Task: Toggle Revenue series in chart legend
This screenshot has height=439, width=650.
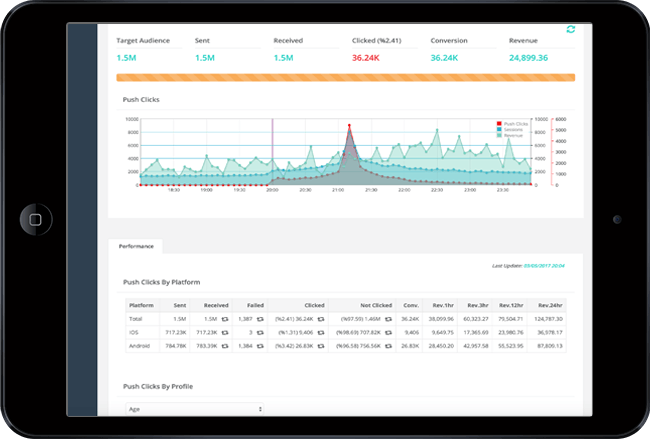Action: click(510, 135)
